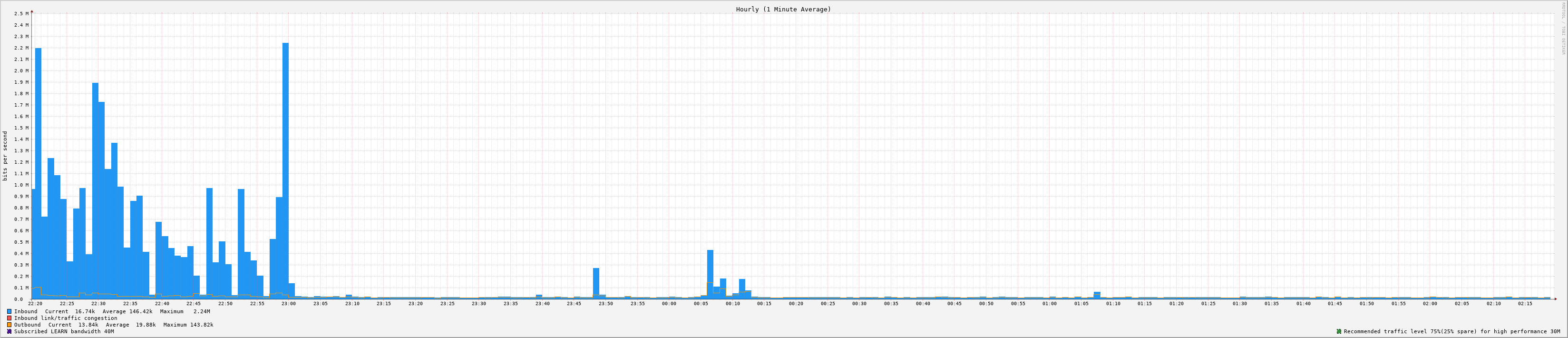Click the vertical RRDTOOL watermark on right edge
Viewport: 1568px width, 338px height.
click(x=1562, y=28)
